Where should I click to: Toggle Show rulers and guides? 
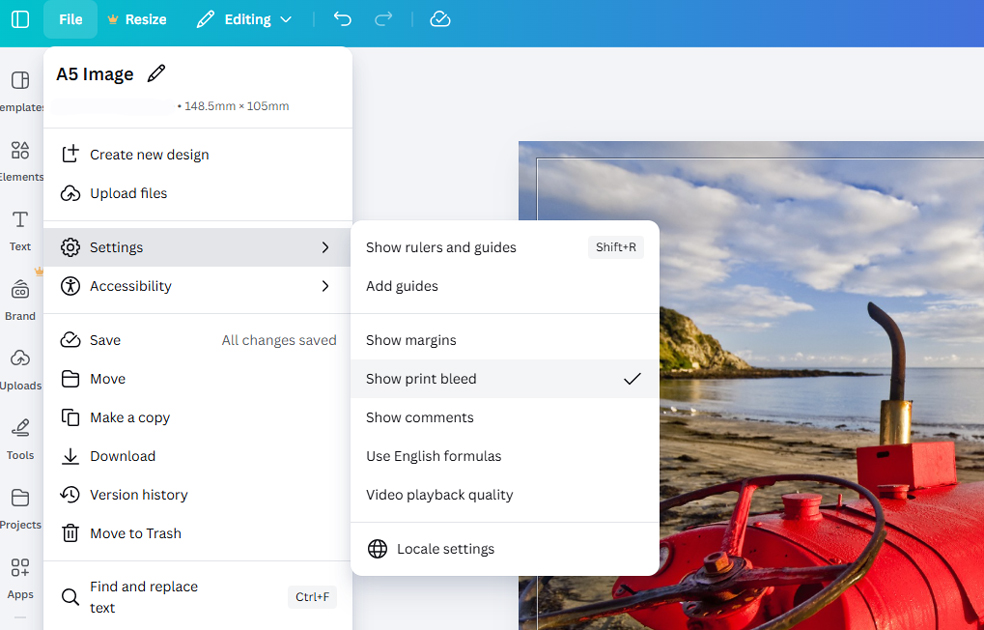505,247
